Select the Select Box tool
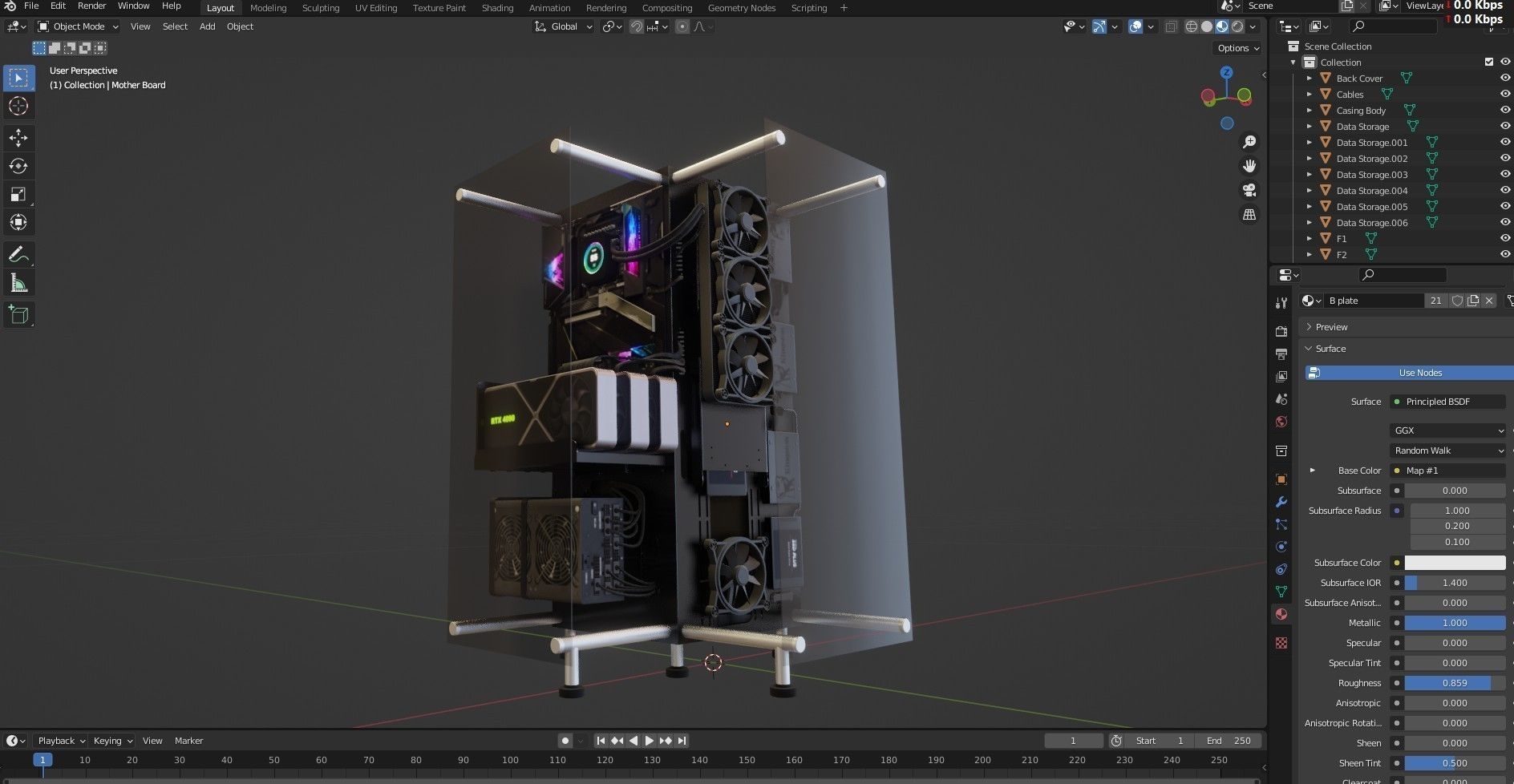This screenshot has width=1514, height=784. (18, 78)
